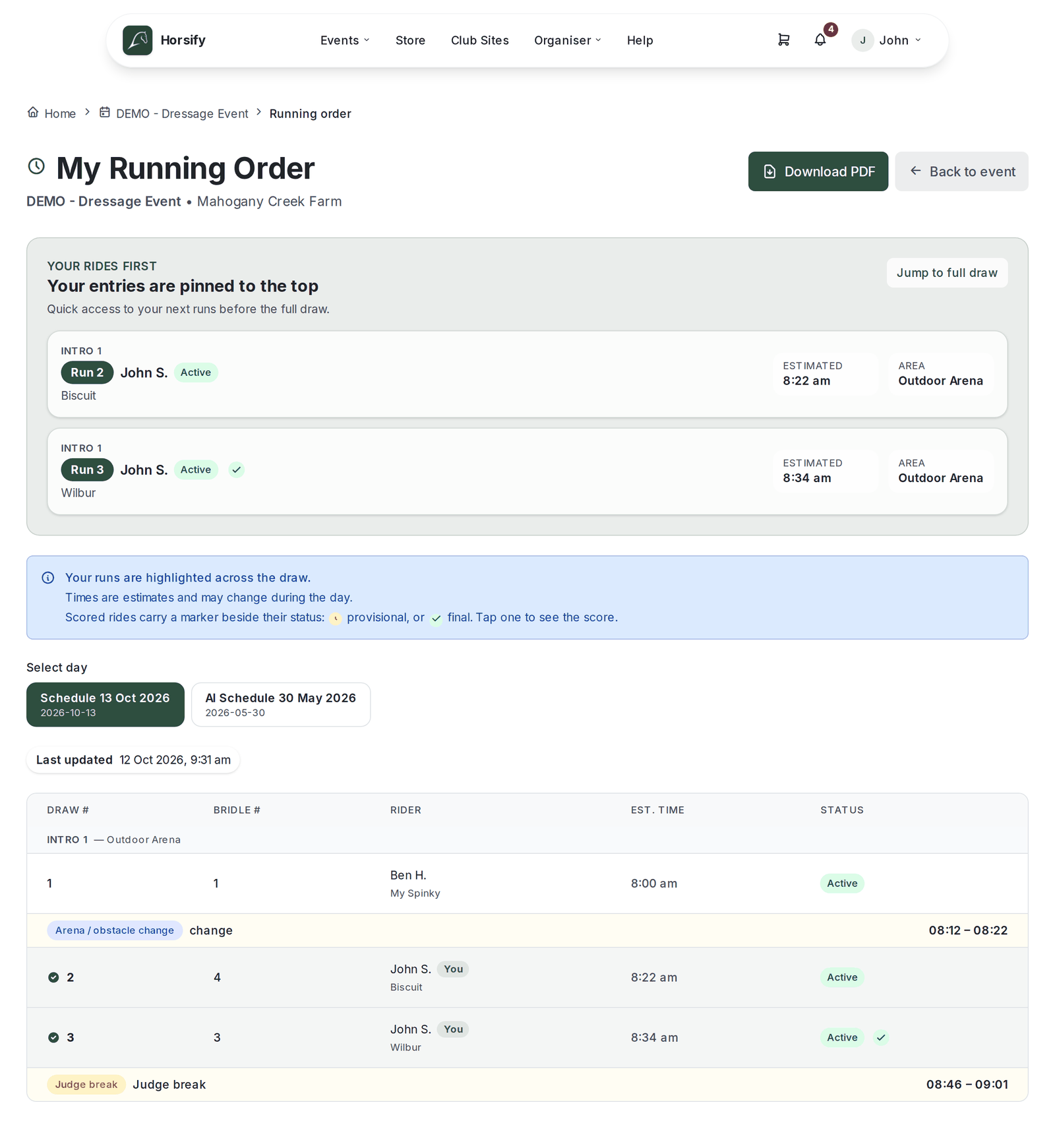Click the You badge in Biscuit row
Viewport: 1055px width, 1148px height.
[453, 969]
